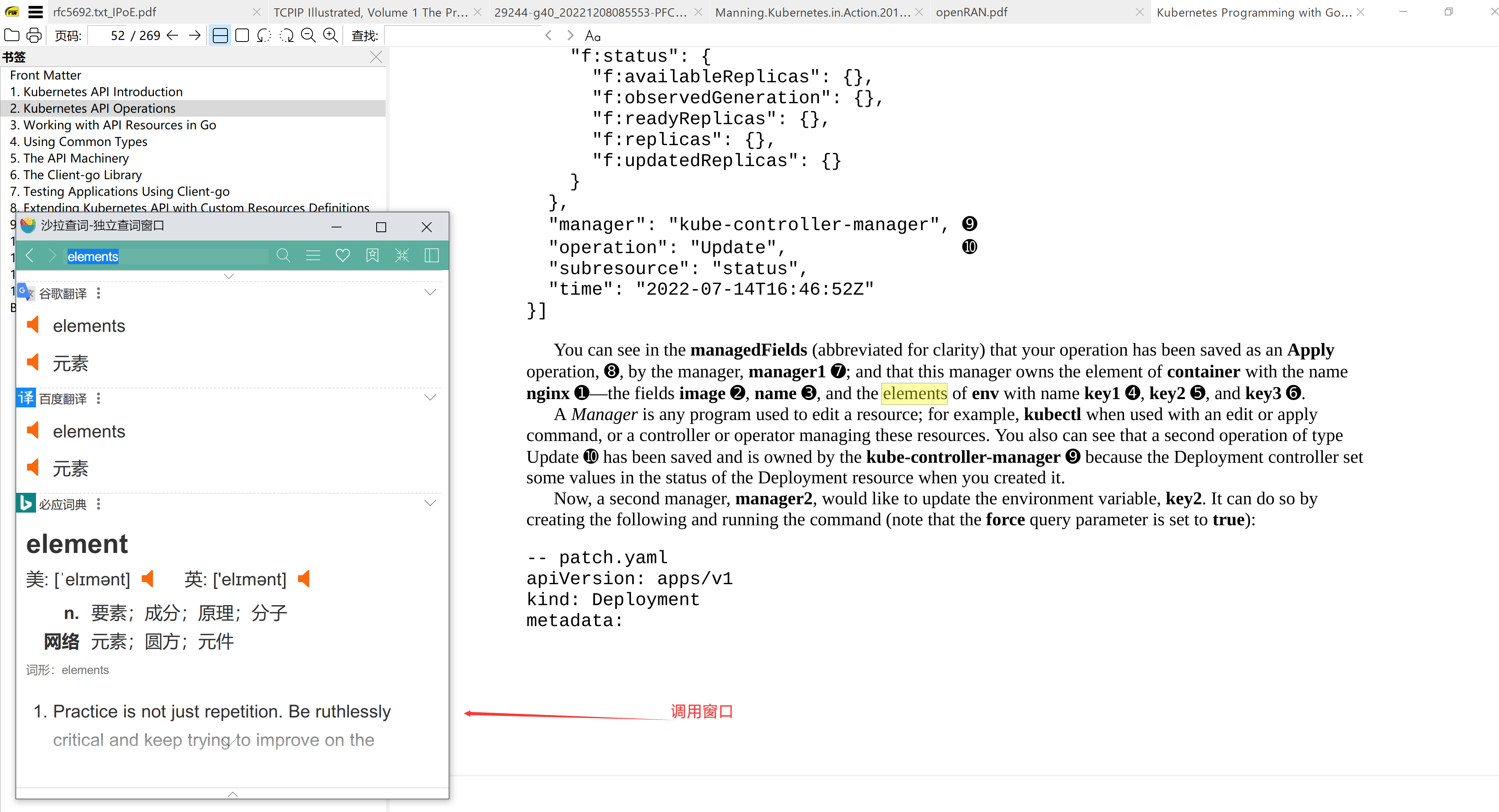Add word to favorites heart icon
Image resolution: width=1499 pixels, height=812 pixels.
coord(343,256)
